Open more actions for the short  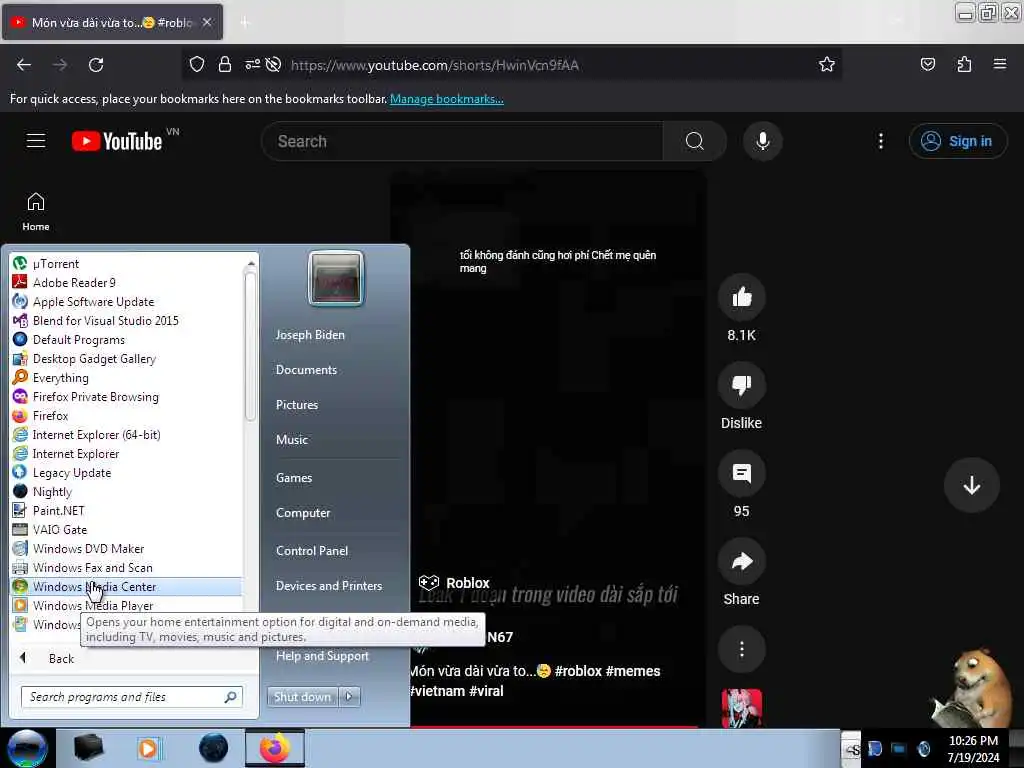741,649
